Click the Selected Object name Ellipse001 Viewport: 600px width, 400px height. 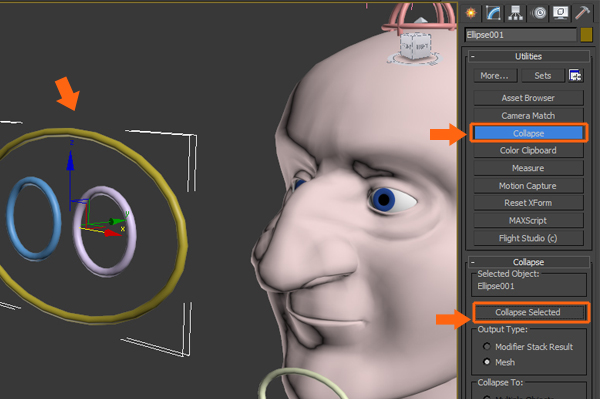(496, 286)
